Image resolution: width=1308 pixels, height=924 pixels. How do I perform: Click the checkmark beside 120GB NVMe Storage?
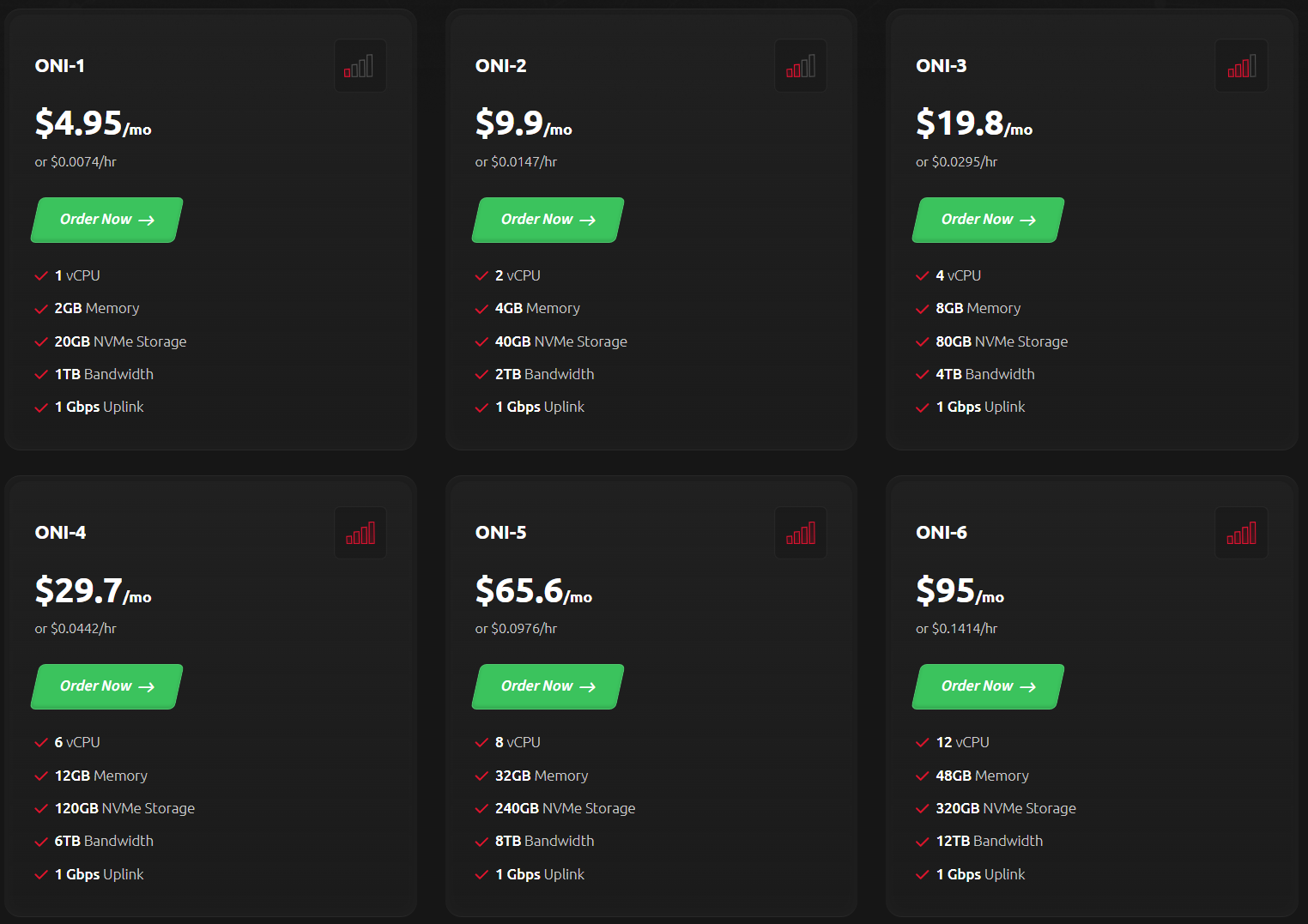(x=40, y=809)
